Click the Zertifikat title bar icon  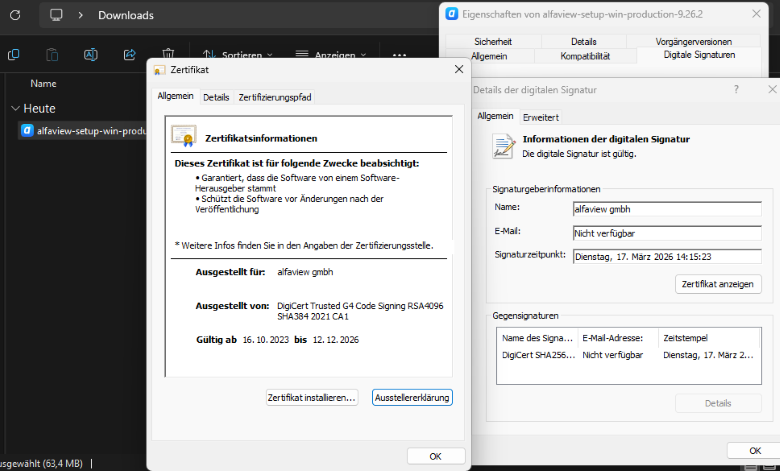click(160, 70)
